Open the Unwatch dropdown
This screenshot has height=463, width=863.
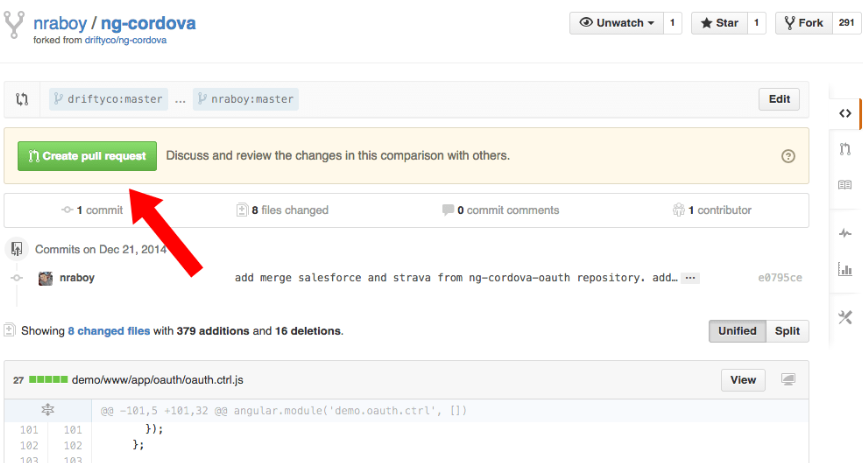coord(616,23)
